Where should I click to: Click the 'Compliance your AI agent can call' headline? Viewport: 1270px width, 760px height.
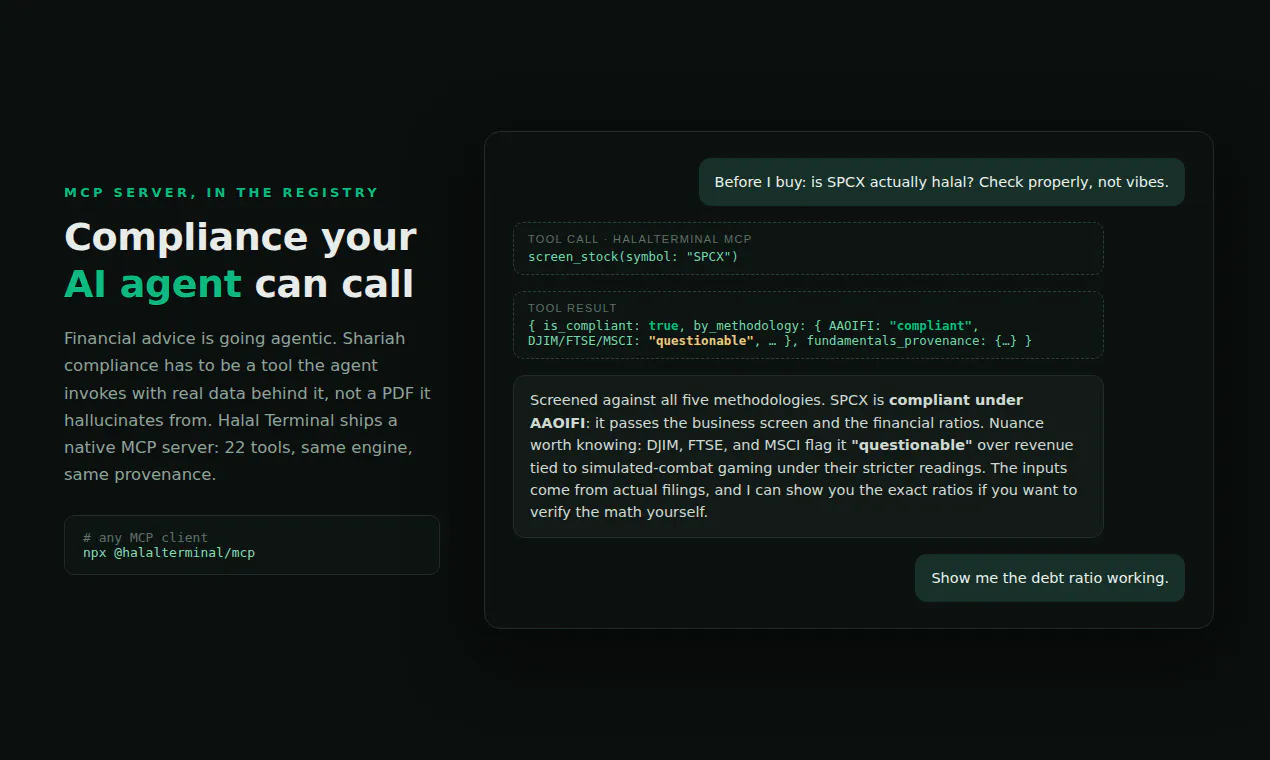point(240,261)
